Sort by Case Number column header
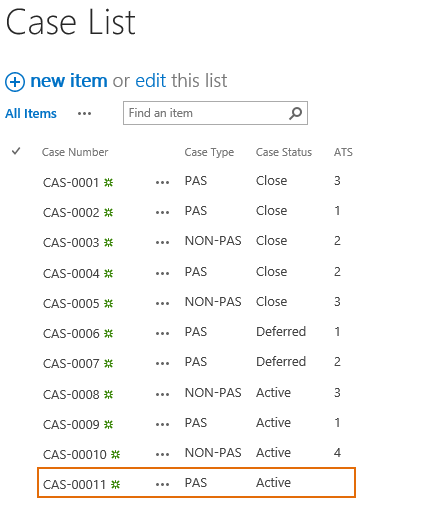 pyautogui.click(x=75, y=152)
